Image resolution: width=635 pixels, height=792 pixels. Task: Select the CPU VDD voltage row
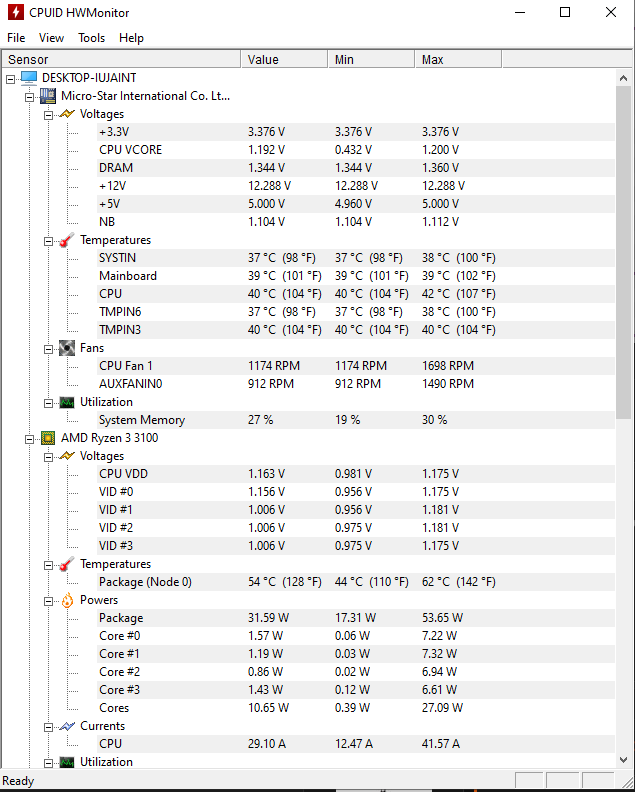click(356, 474)
